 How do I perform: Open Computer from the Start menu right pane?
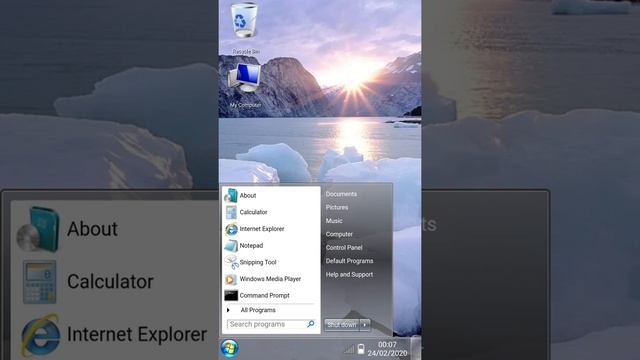[339, 234]
